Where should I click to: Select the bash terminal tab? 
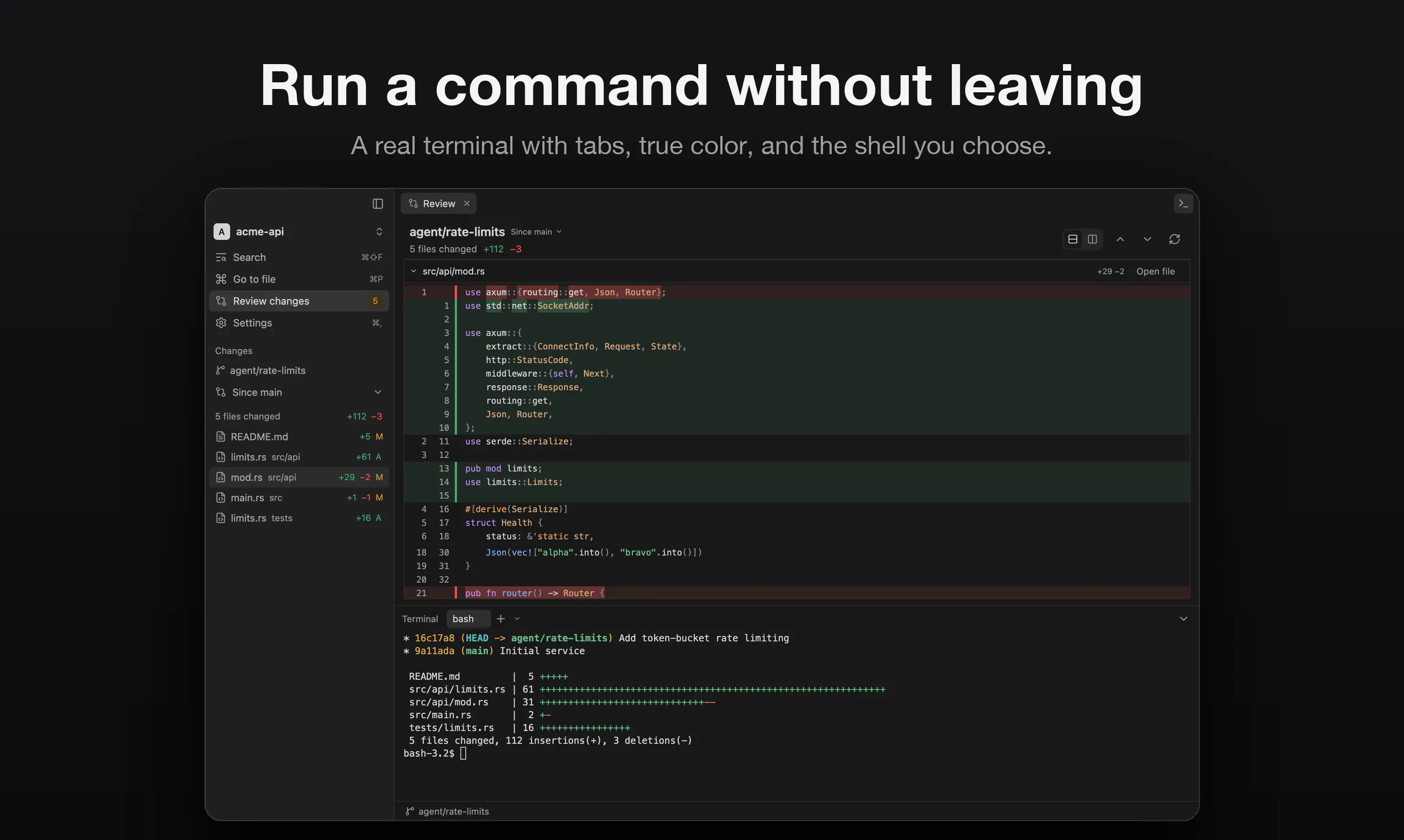click(x=468, y=619)
